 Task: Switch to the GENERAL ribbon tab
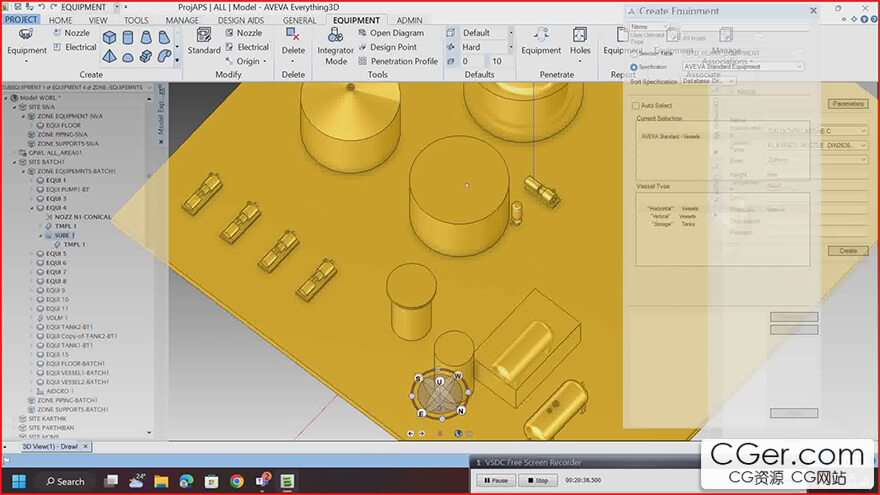(x=299, y=20)
